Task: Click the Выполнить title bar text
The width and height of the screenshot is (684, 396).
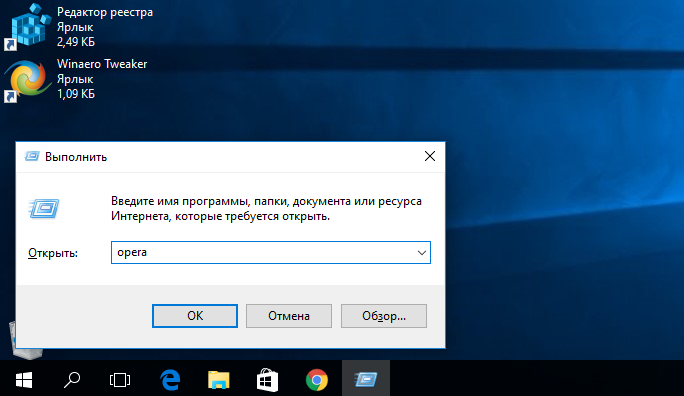Action: coord(76,157)
